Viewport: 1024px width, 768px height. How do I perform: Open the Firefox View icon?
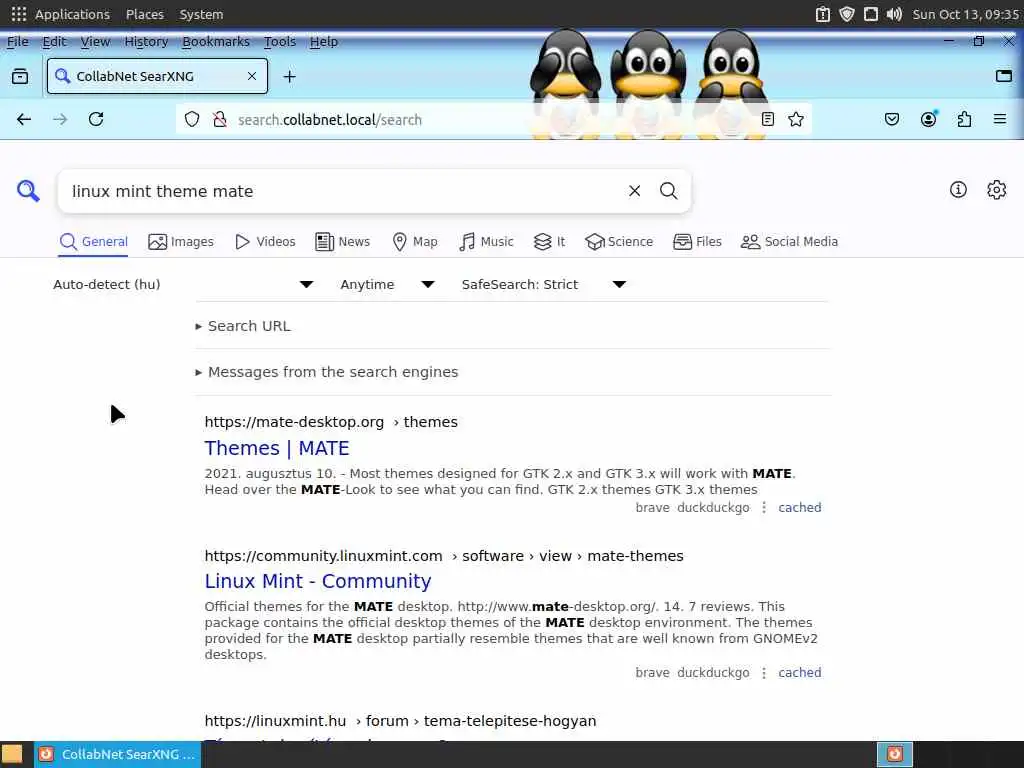20,77
